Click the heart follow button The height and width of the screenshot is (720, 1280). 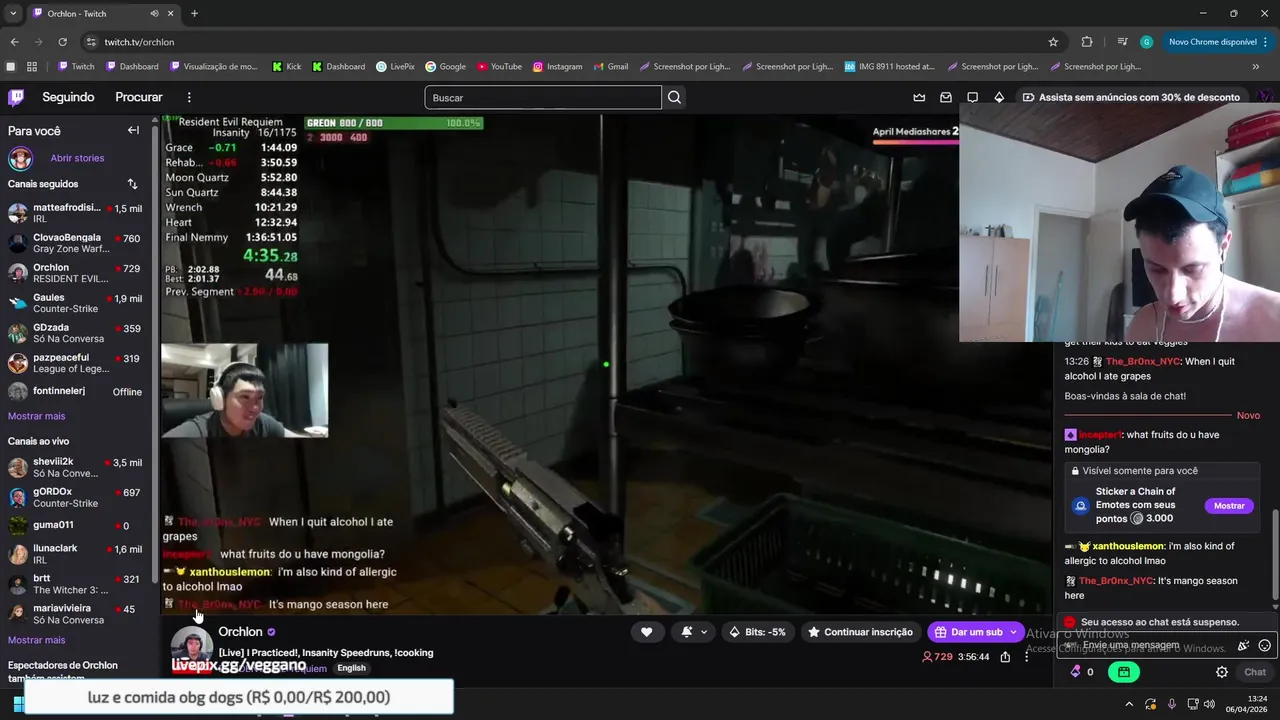pos(646,632)
